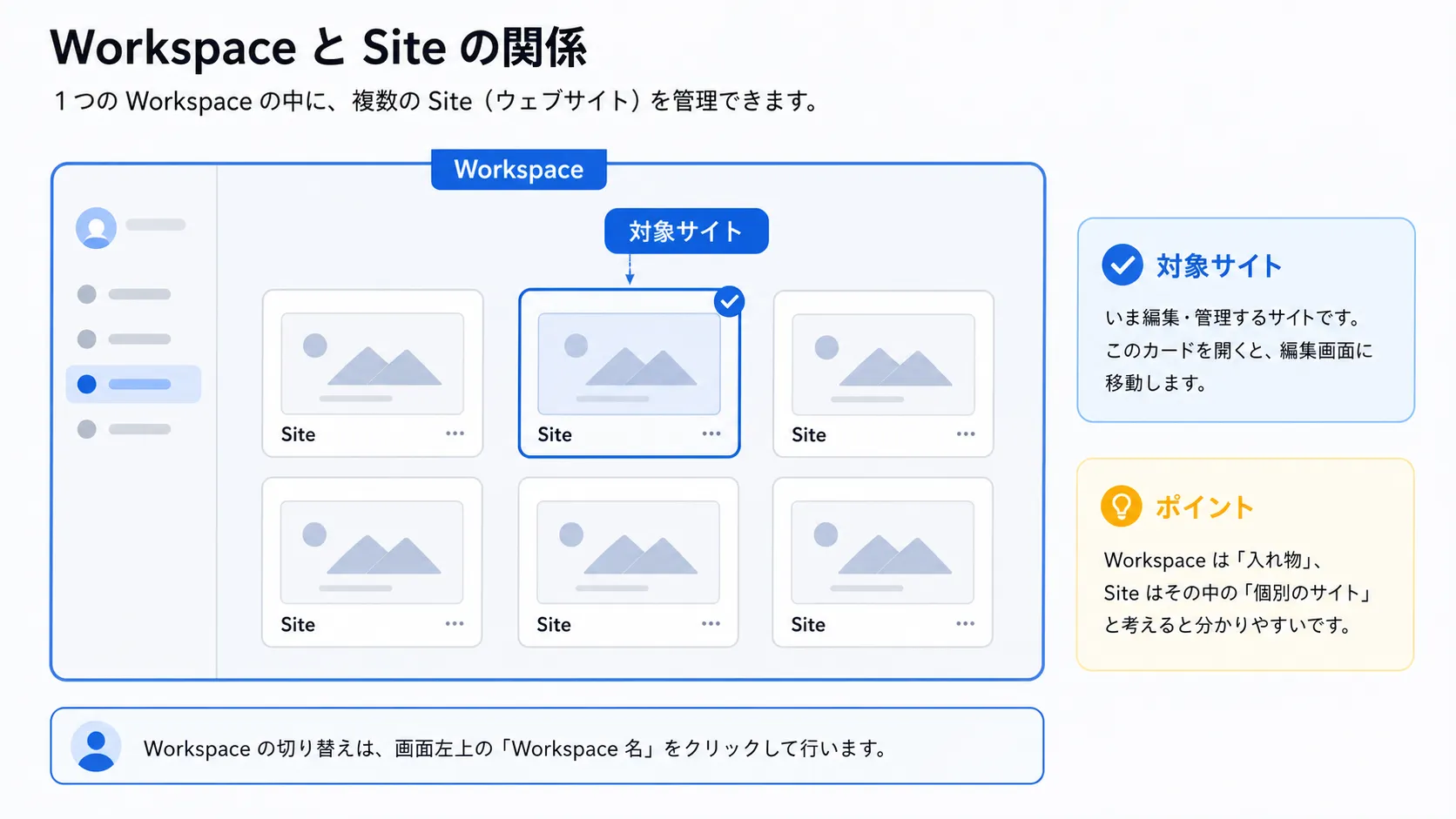Screen dimensions: 1456x819
Task: Click the Site label on the bottom-right card
Action: (x=808, y=624)
